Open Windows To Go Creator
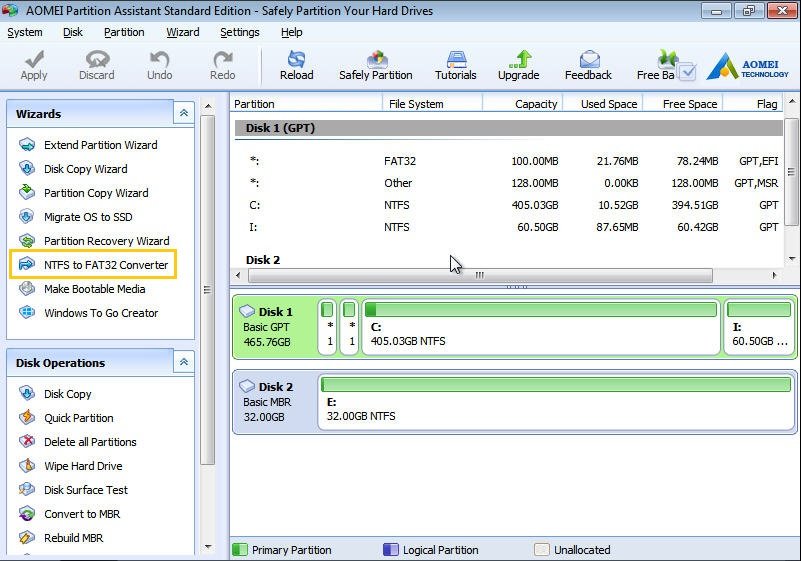 101,313
